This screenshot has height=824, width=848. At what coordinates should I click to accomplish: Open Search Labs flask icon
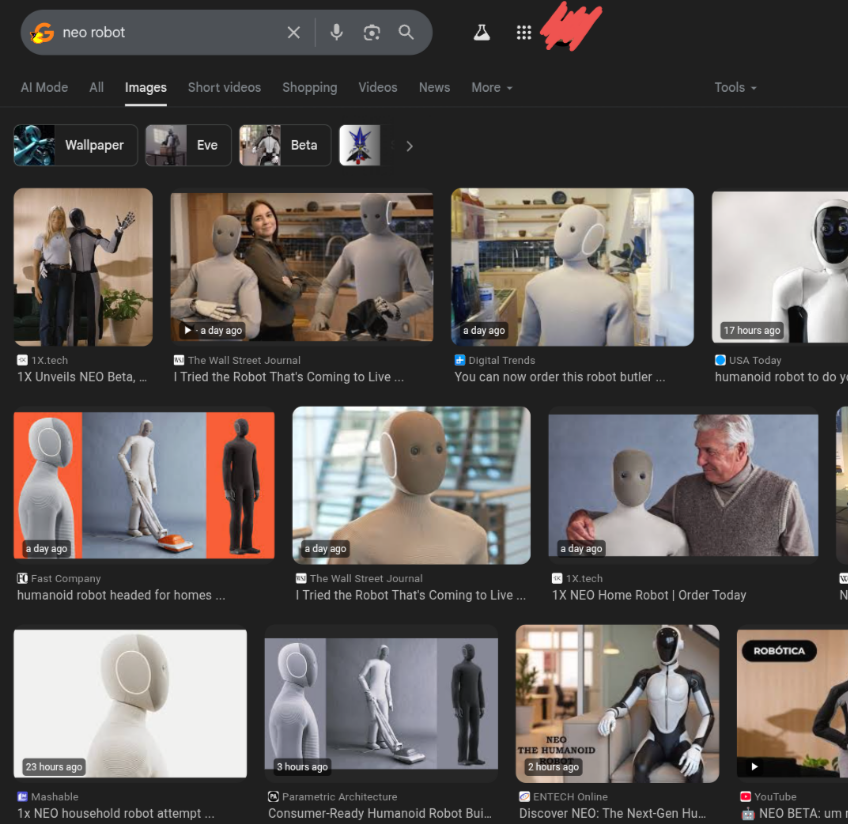(x=482, y=32)
